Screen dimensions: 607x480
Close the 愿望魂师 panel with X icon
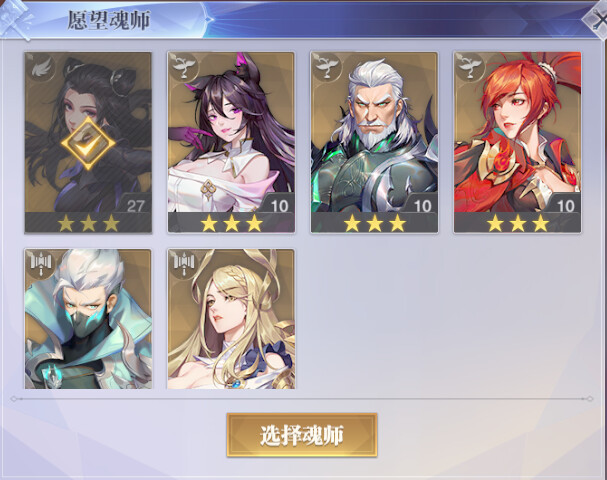(x=597, y=20)
